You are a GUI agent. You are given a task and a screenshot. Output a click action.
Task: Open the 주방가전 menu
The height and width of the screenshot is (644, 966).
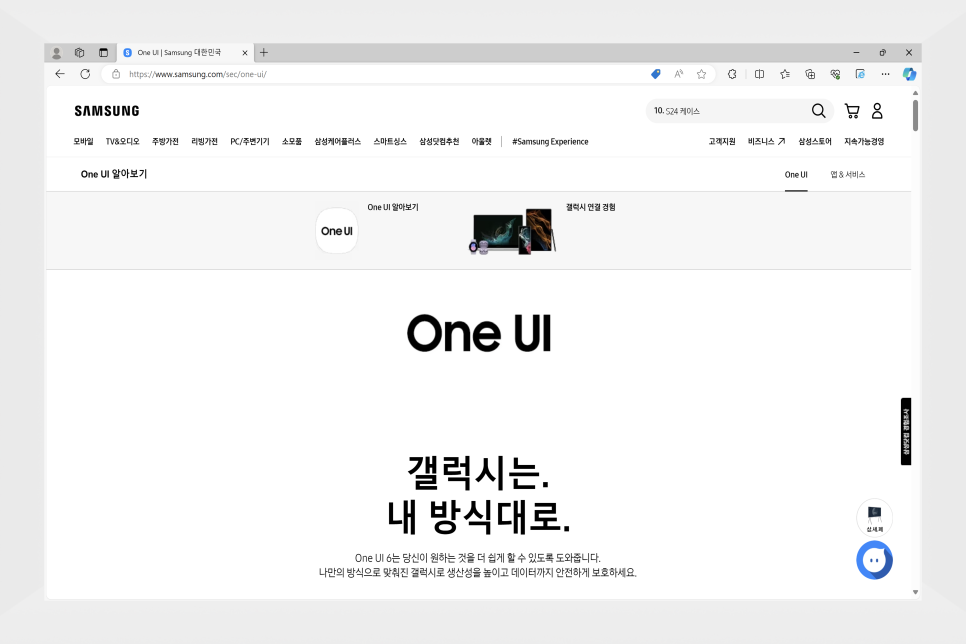pos(165,142)
